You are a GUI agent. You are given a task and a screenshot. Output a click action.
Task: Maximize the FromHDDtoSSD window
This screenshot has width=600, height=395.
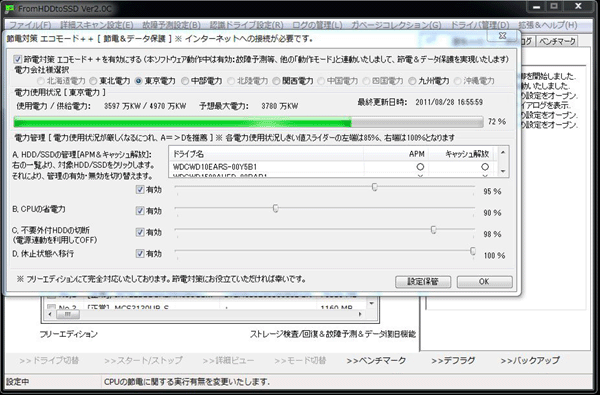554,7
